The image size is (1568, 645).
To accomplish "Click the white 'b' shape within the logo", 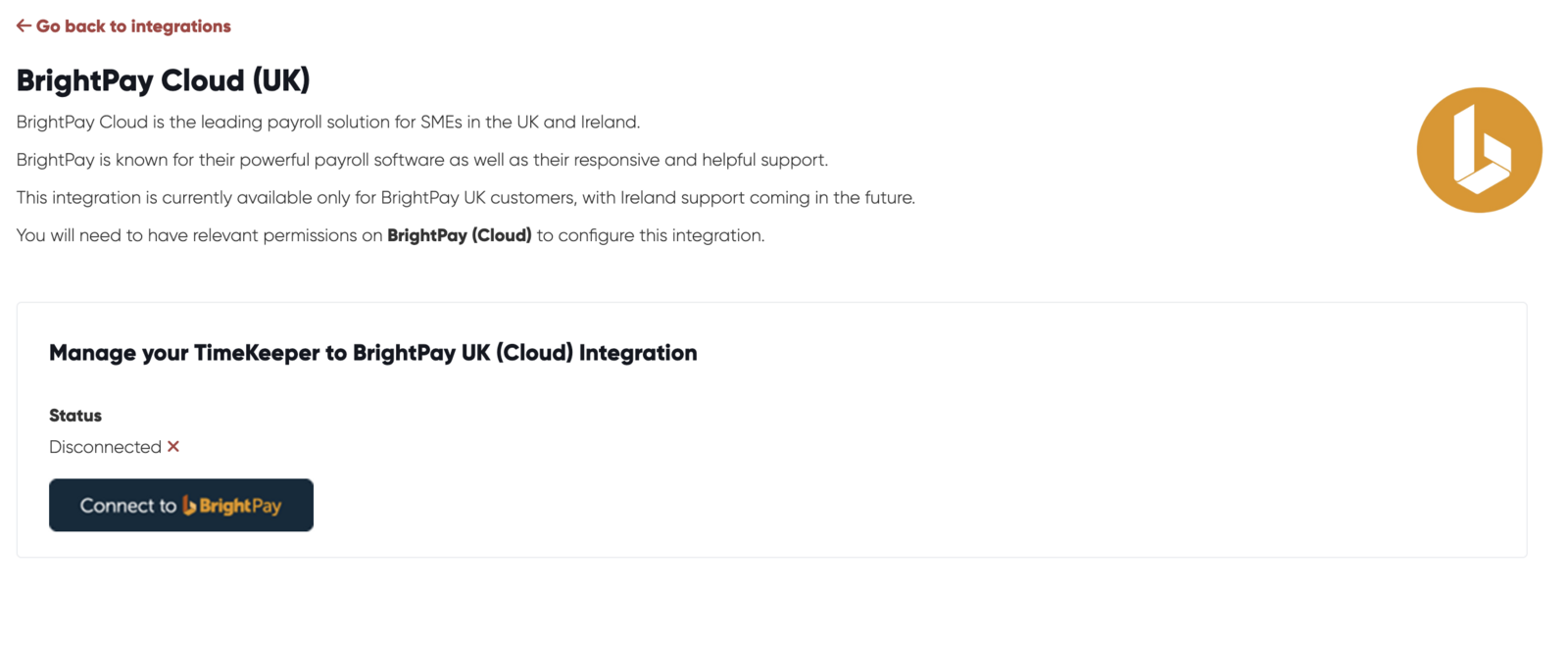I will (x=1482, y=150).
